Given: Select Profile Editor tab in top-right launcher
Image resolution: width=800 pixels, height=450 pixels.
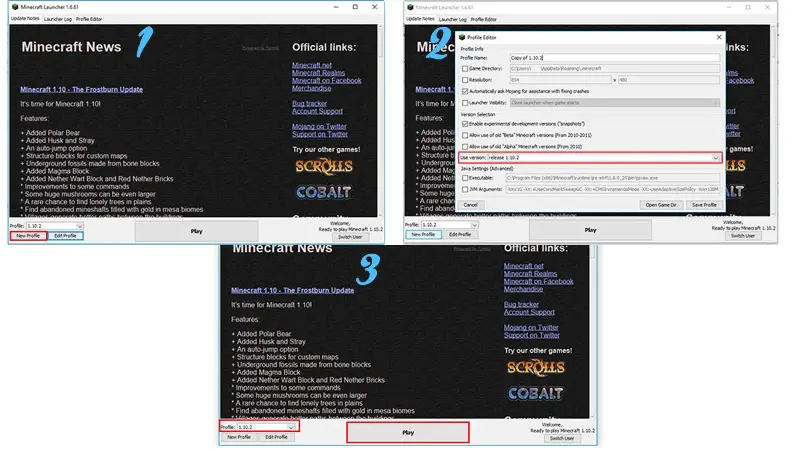Looking at the screenshot, I should [484, 19].
